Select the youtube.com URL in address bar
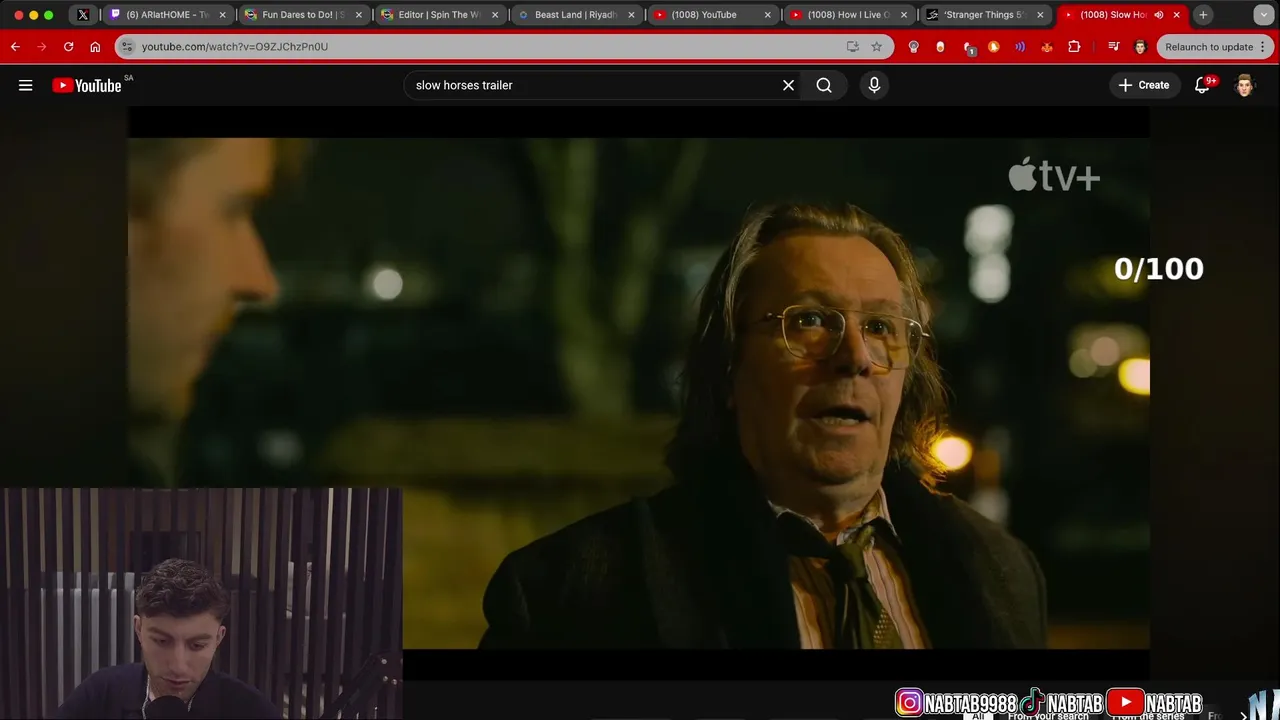 pos(235,47)
